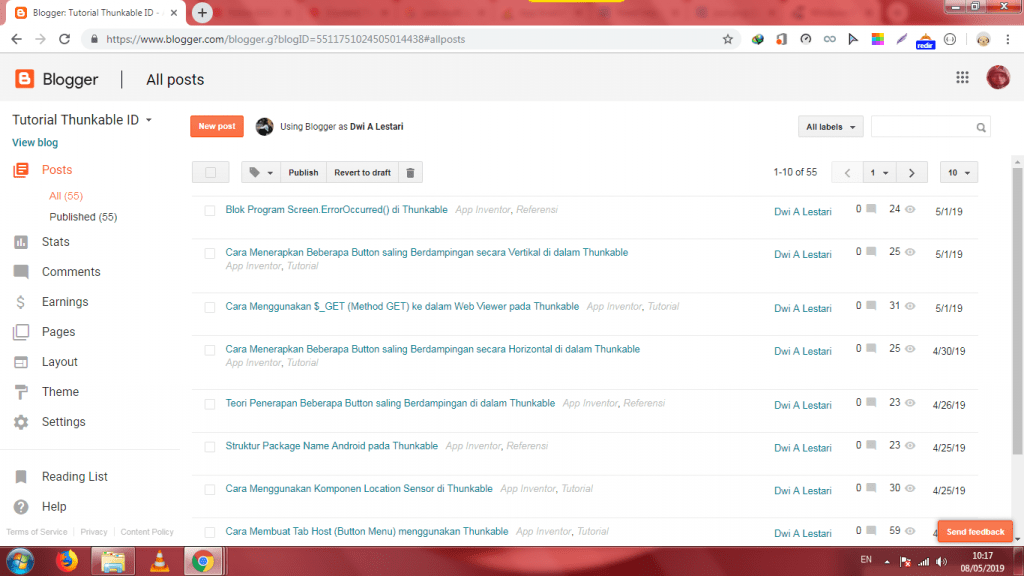Select Published (55) posts filter
This screenshot has width=1024, height=576.
click(83, 217)
